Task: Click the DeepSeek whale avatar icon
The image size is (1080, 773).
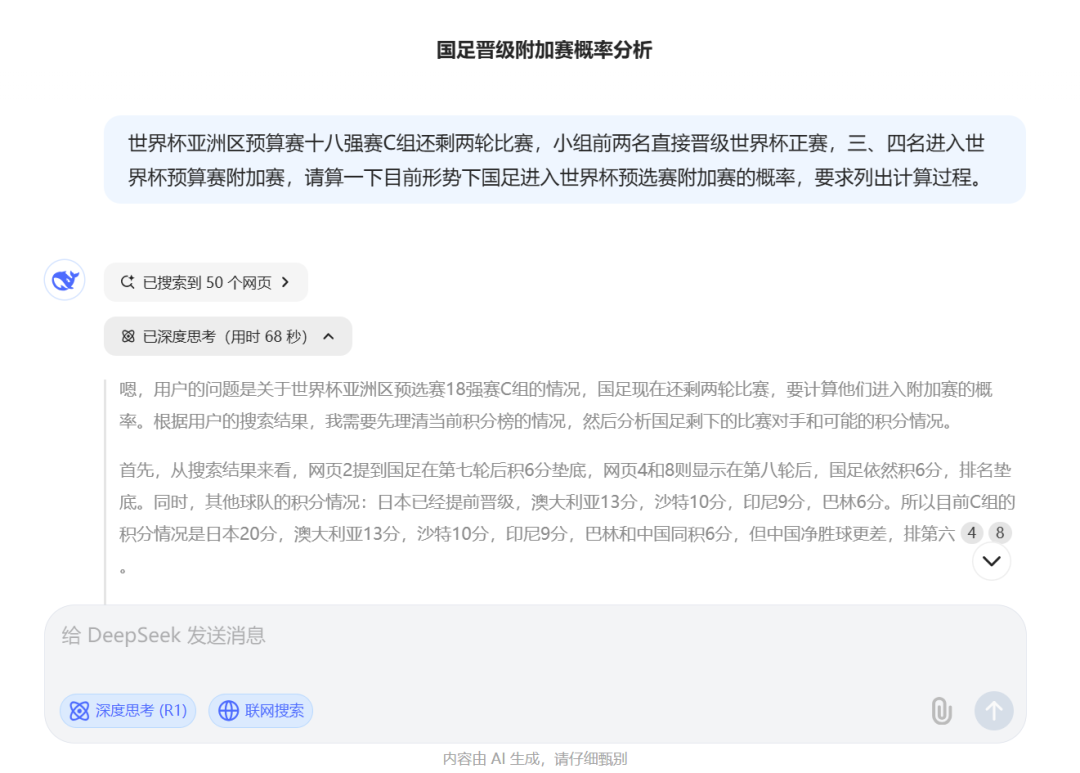Action: pos(65,280)
